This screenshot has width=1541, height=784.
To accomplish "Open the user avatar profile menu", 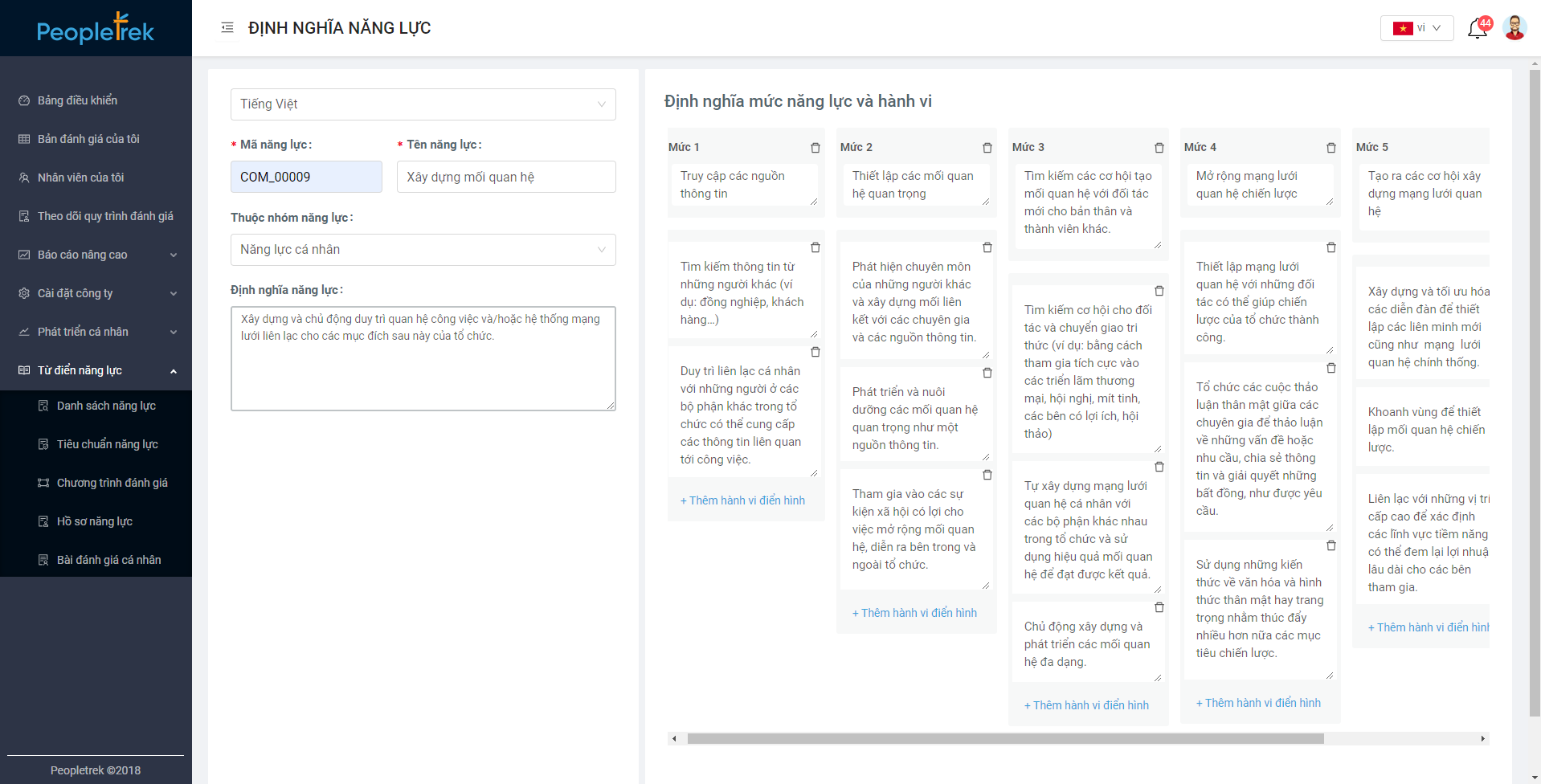I will 1514,28.
